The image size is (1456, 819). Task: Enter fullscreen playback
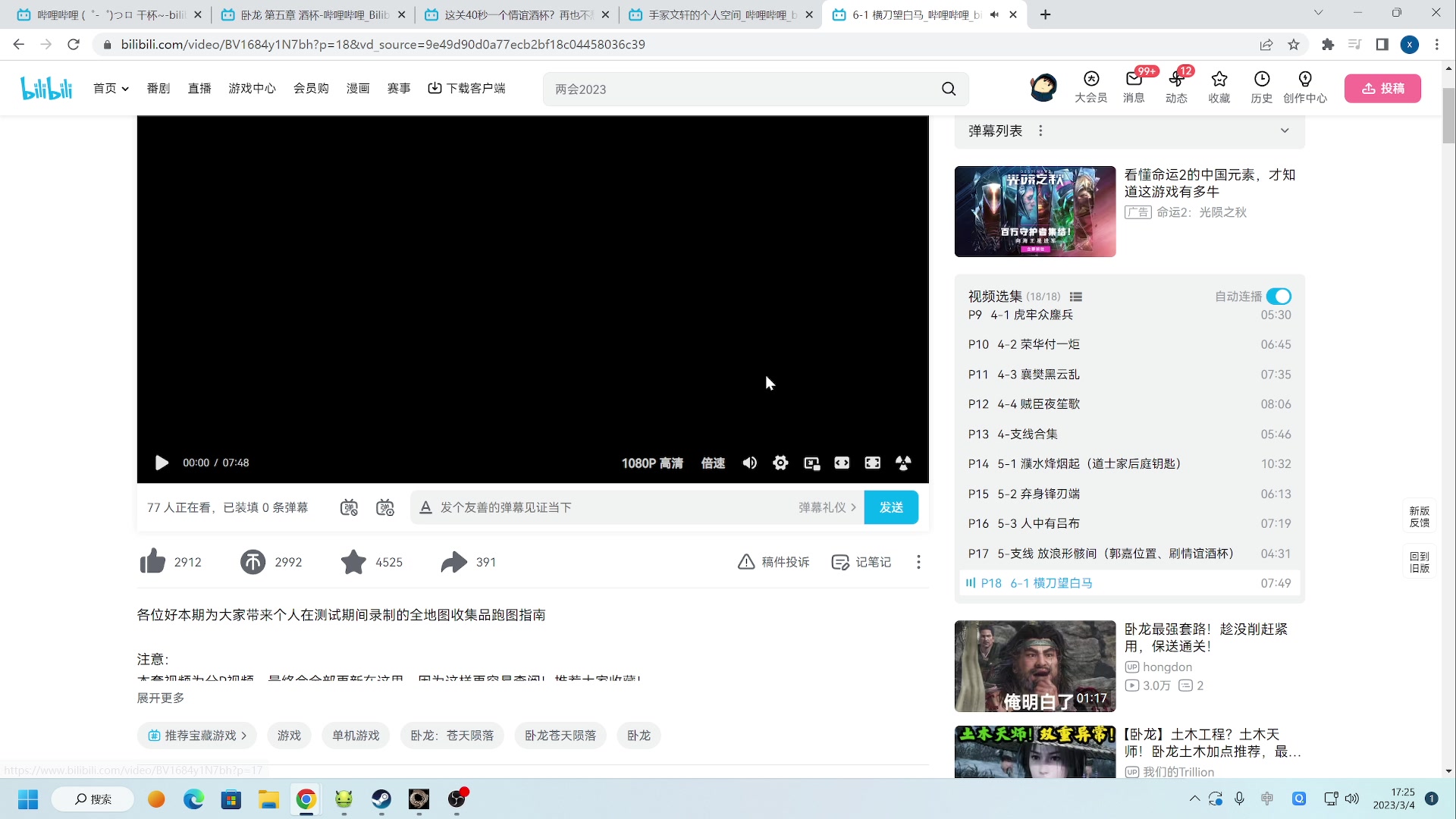[x=873, y=463]
